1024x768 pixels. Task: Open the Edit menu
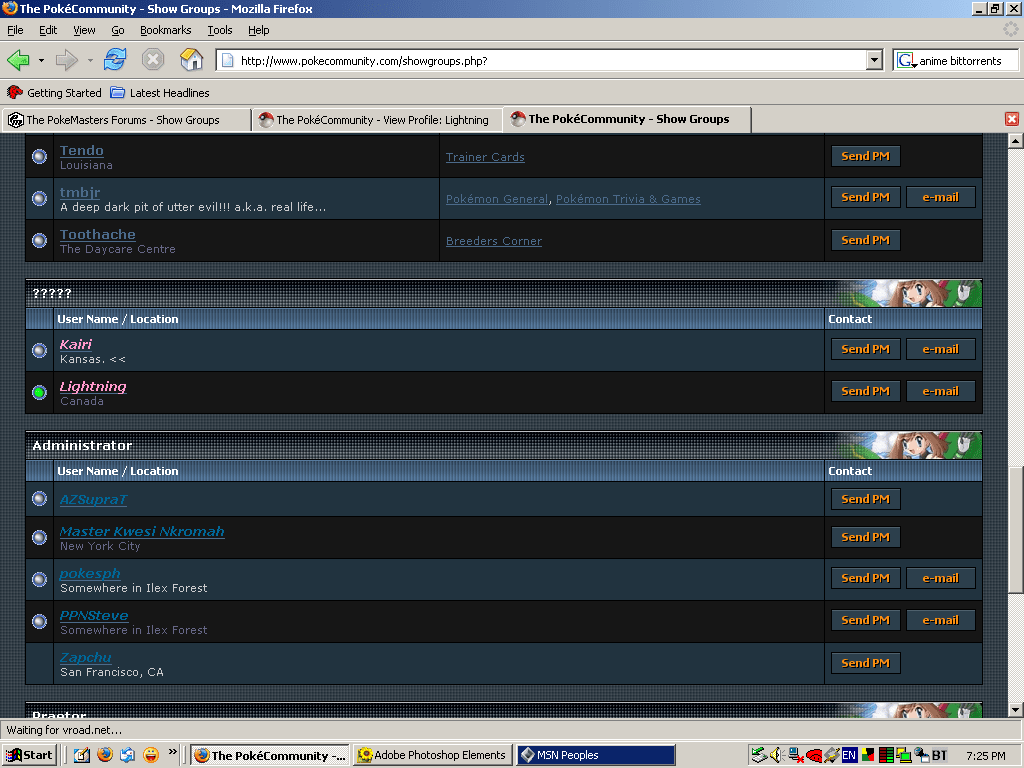pyautogui.click(x=48, y=30)
